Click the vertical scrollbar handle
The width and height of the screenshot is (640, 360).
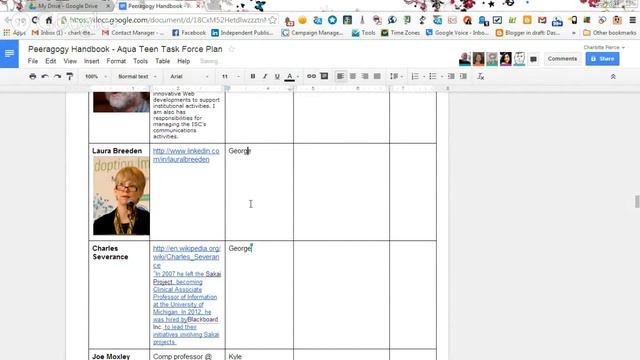point(637,202)
